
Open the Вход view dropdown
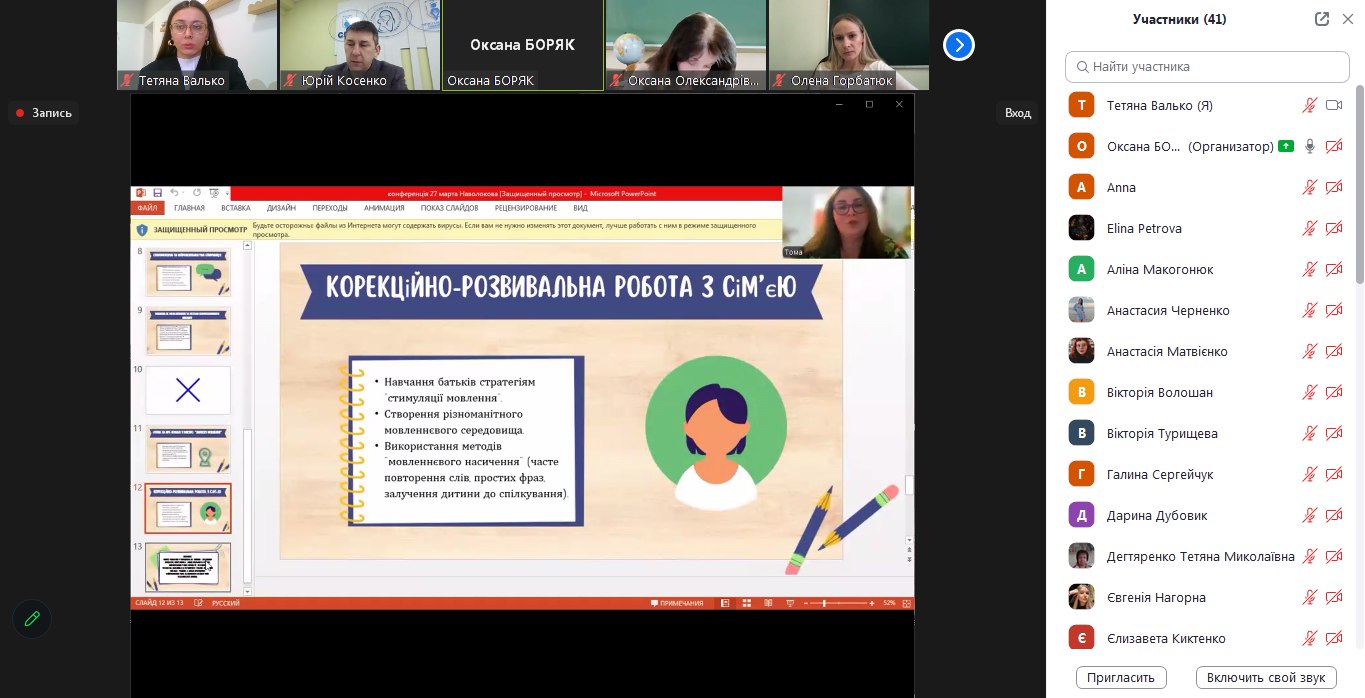point(1017,113)
